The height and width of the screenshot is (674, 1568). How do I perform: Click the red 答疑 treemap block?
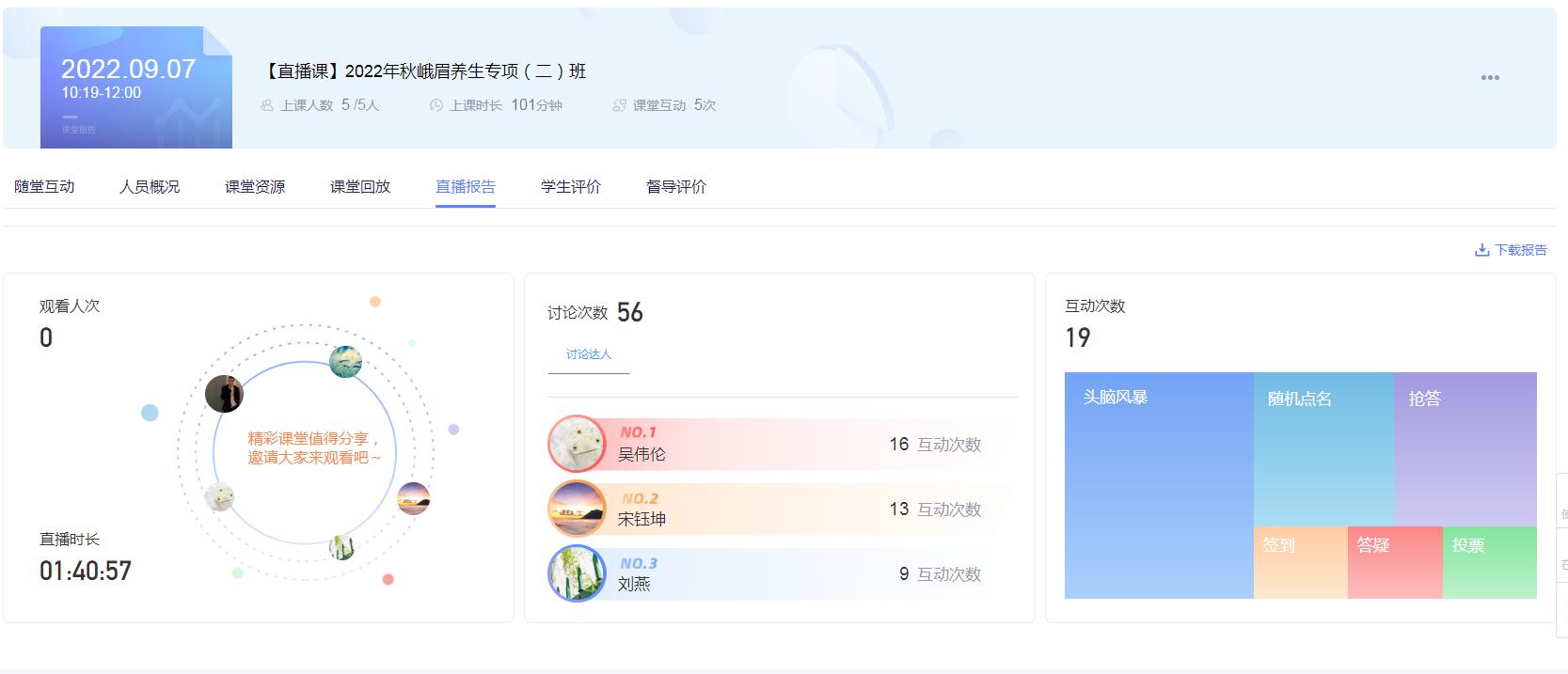pos(1394,563)
